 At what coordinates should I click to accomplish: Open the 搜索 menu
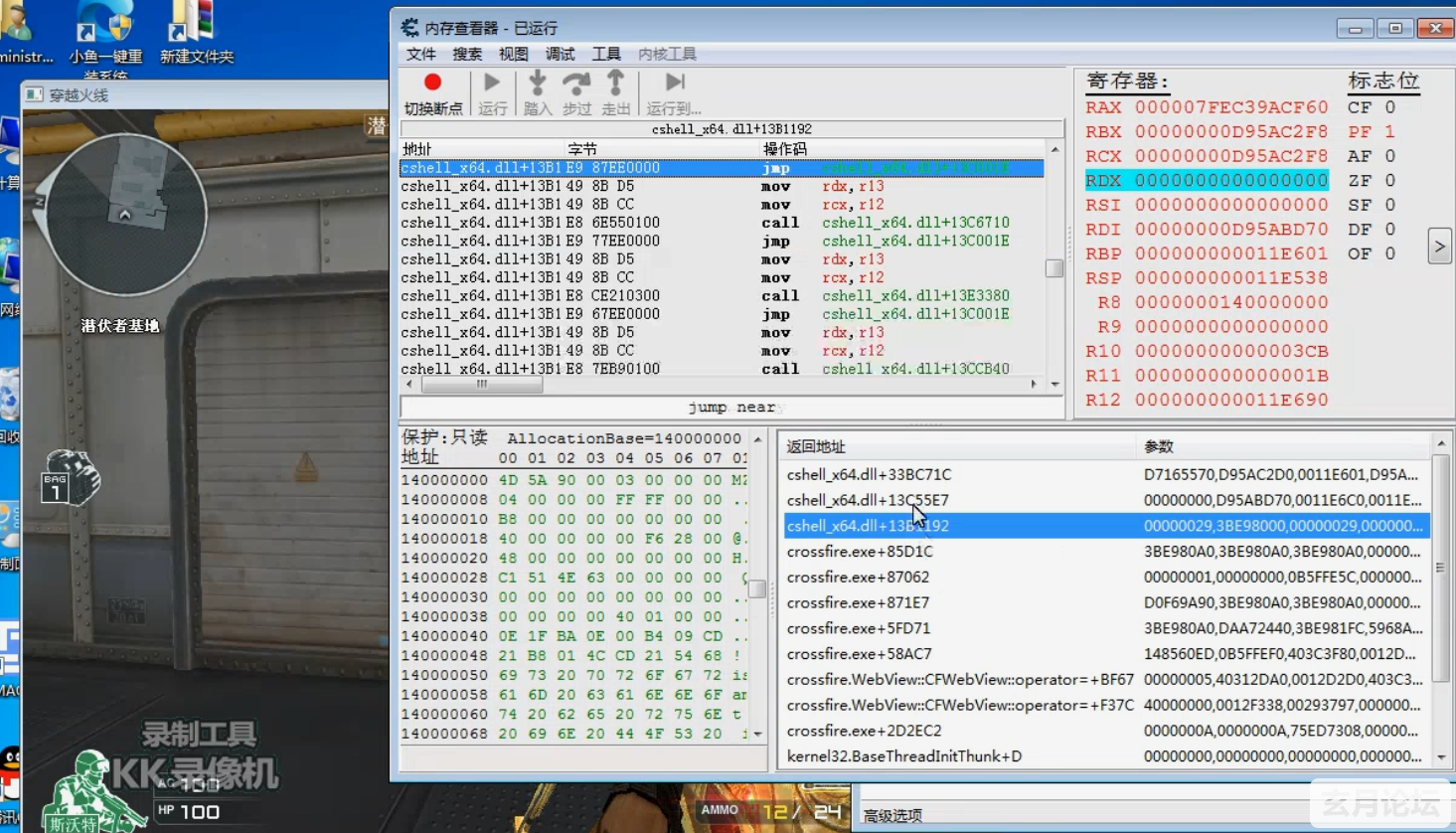tap(467, 54)
